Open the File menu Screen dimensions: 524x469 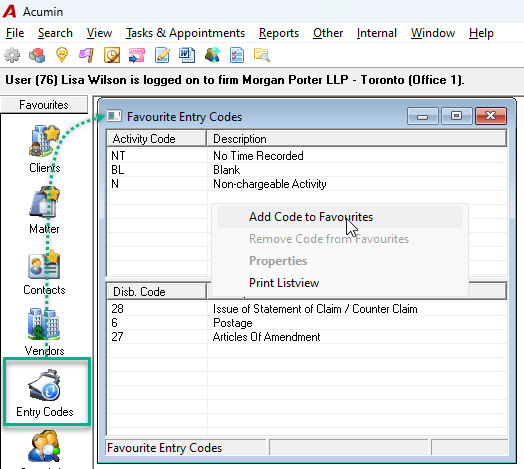tap(15, 33)
